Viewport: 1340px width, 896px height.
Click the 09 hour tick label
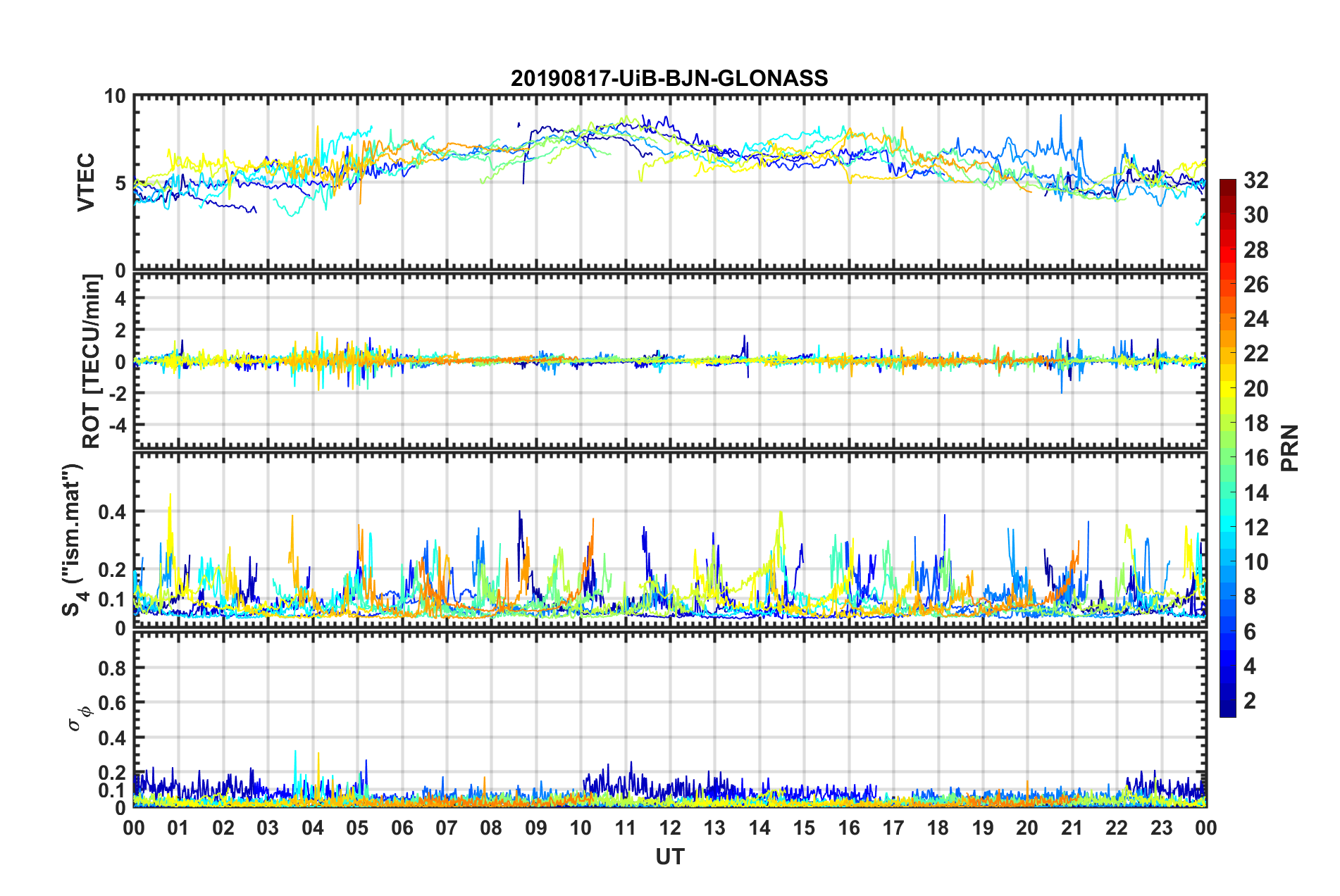pos(536,828)
